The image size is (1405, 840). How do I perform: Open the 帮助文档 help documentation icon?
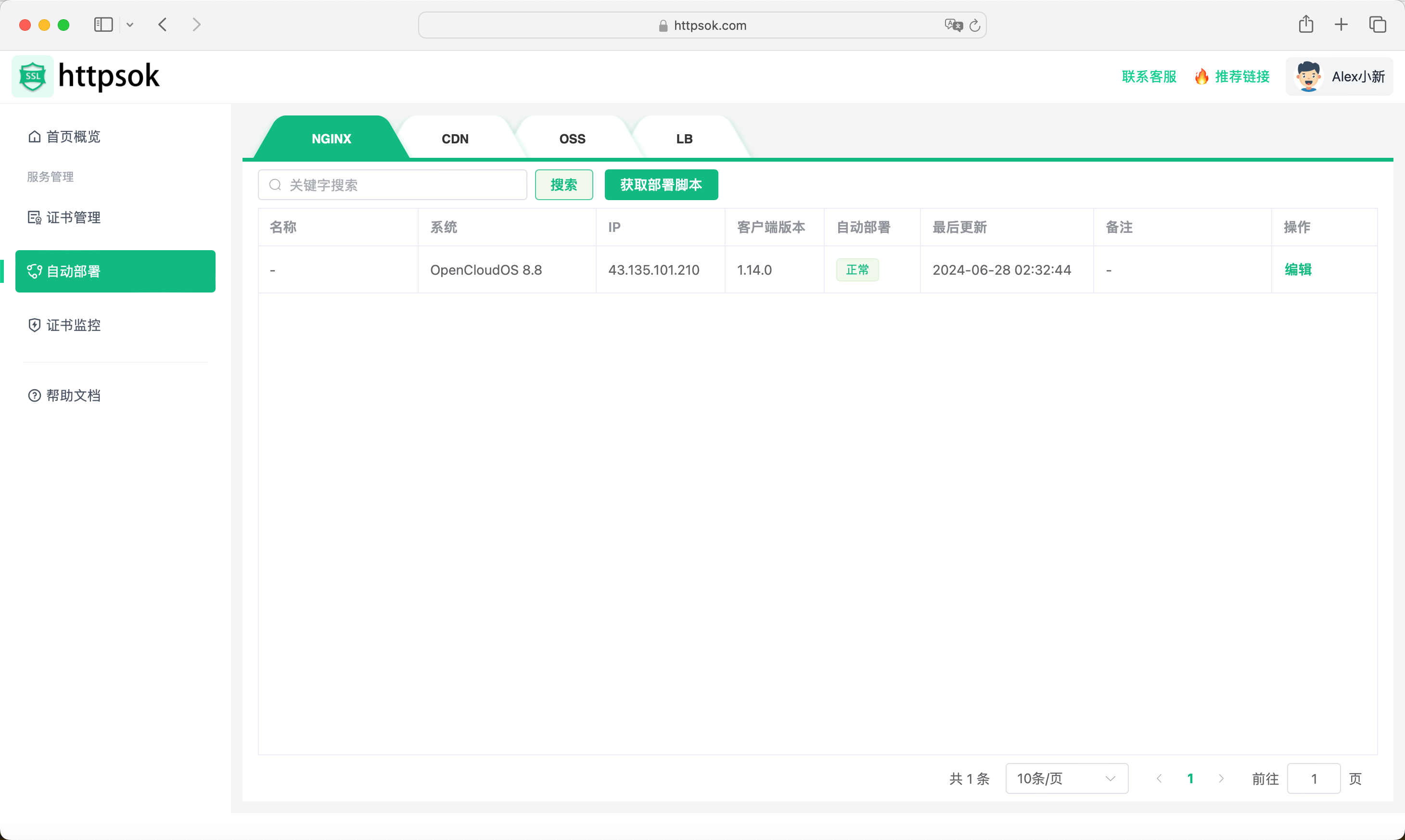pos(34,395)
